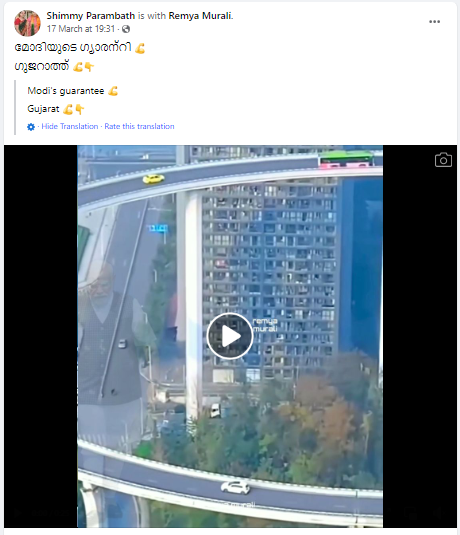Screen dimensions: 460x535
Task: Click the white car on the lower flyover
Action: click(235, 487)
